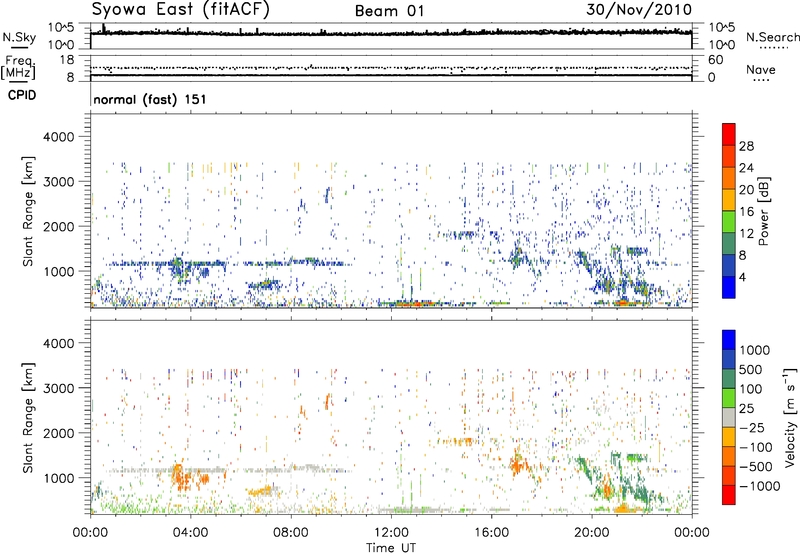The height and width of the screenshot is (554, 800).
Task: Click the red top segment of the Power colorbar
Action: [729, 134]
